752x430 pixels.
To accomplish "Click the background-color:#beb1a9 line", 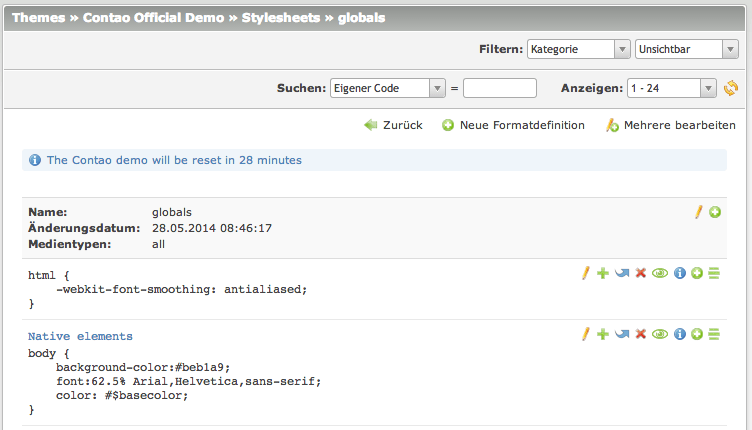I will pos(143,367).
